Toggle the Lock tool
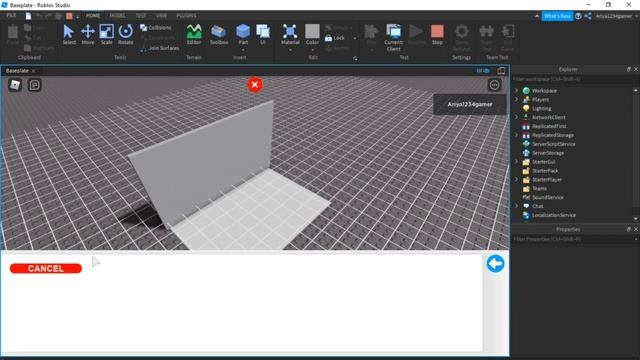 [335, 38]
